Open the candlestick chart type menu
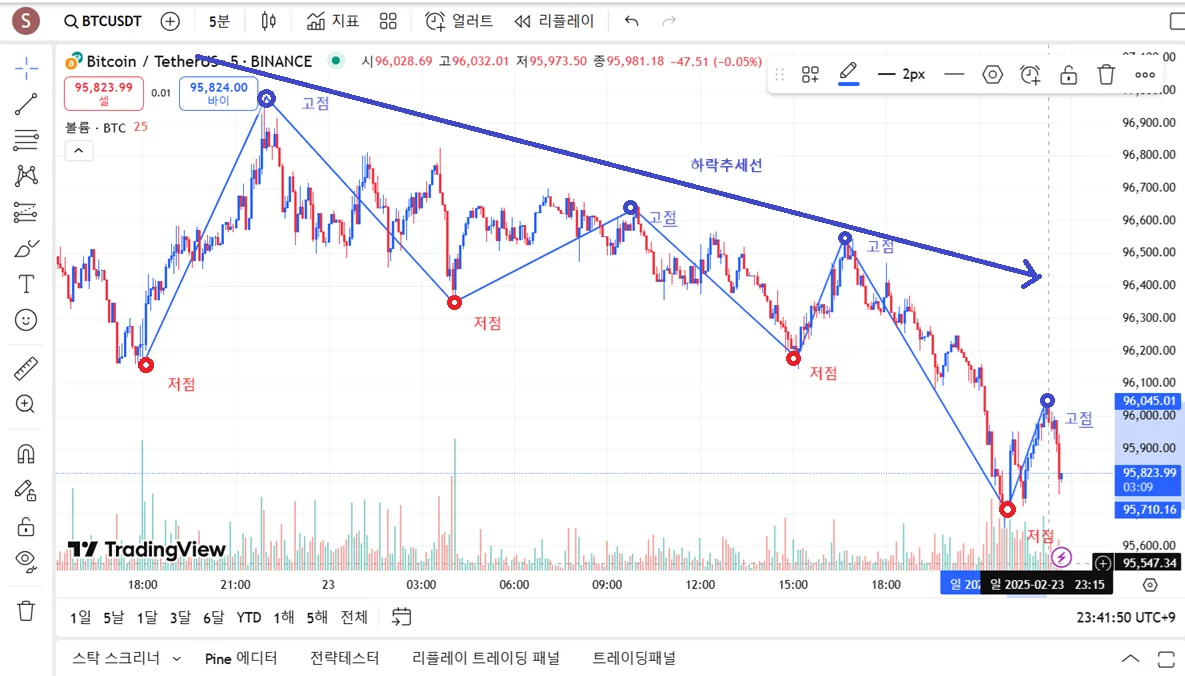The height and width of the screenshot is (676, 1185). tap(268, 21)
